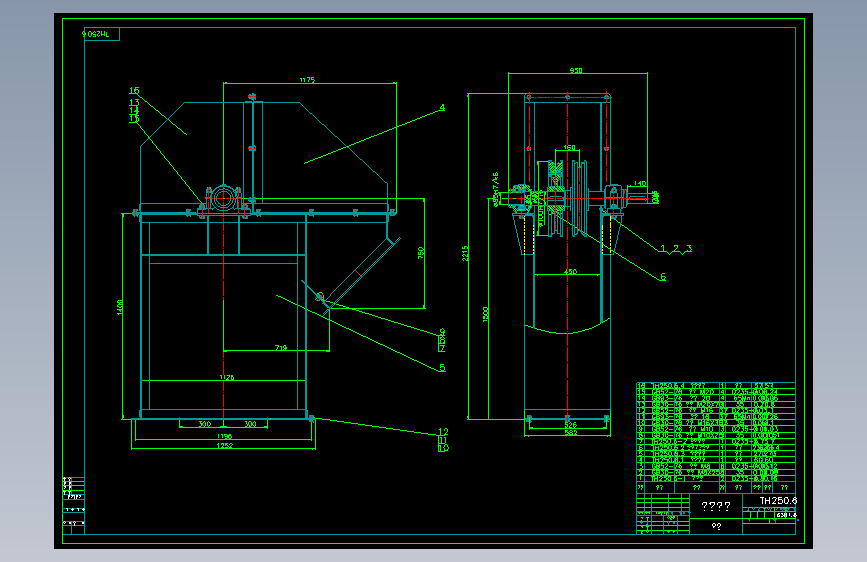Click the ???? title cell in title block
The image size is (867, 562).
point(715,506)
